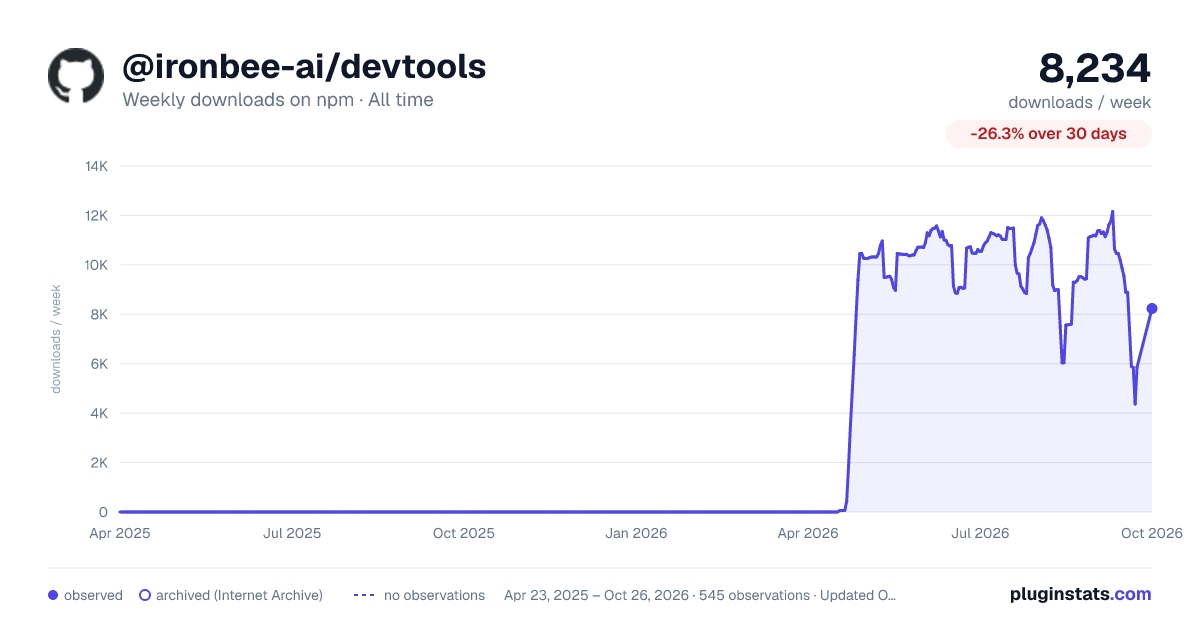Click the dashed 'no observations' legend line
The height and width of the screenshot is (630, 1200).
click(365, 595)
